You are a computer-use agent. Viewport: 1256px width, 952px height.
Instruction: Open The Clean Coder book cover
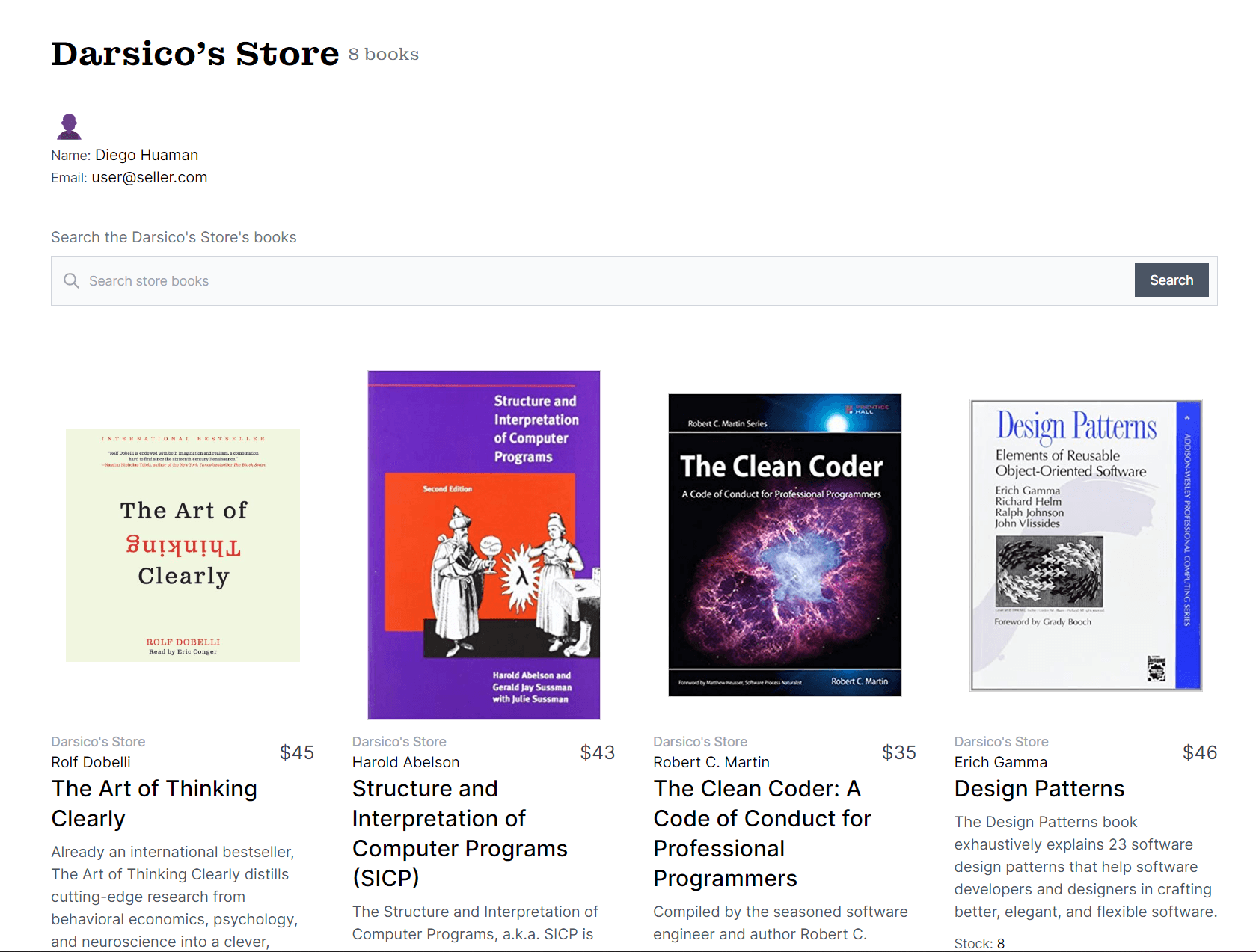[784, 544]
